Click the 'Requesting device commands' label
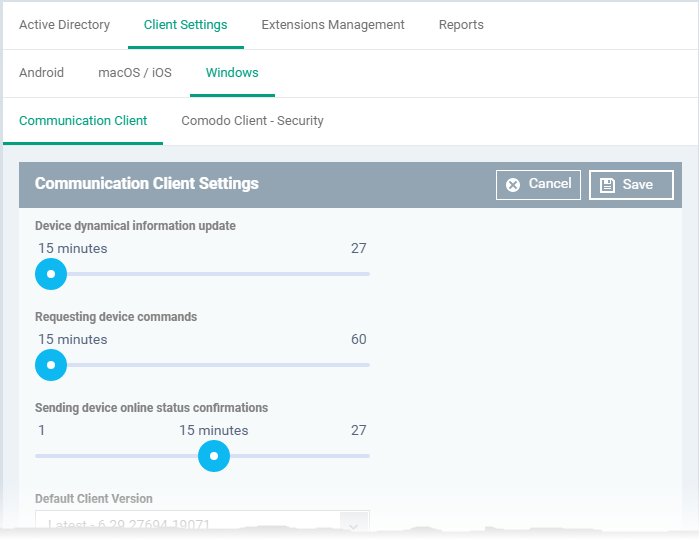This screenshot has width=700, height=543. coord(116,317)
